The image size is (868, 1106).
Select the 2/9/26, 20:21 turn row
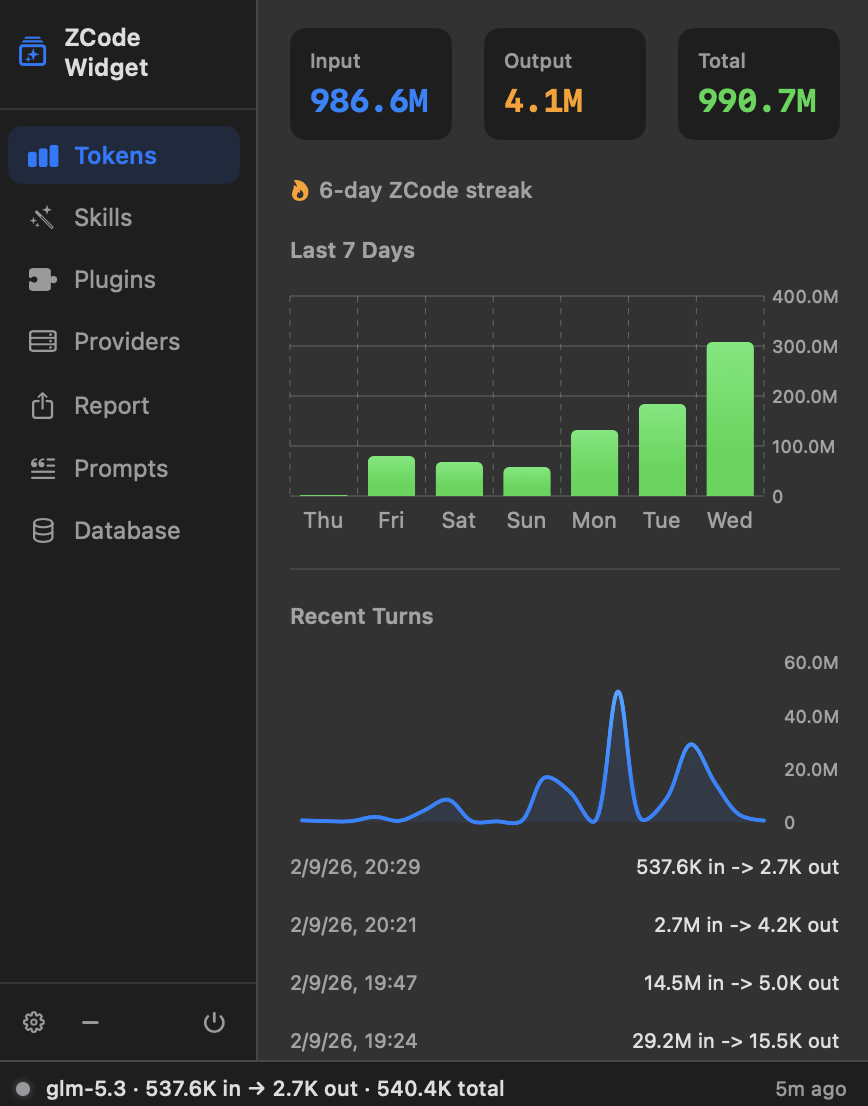(565, 925)
